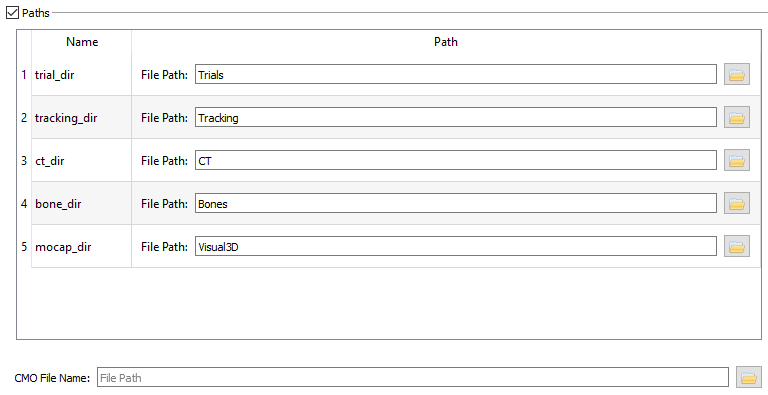Open folder browser for tracking_dir path
The image size is (768, 395).
[x=737, y=118]
